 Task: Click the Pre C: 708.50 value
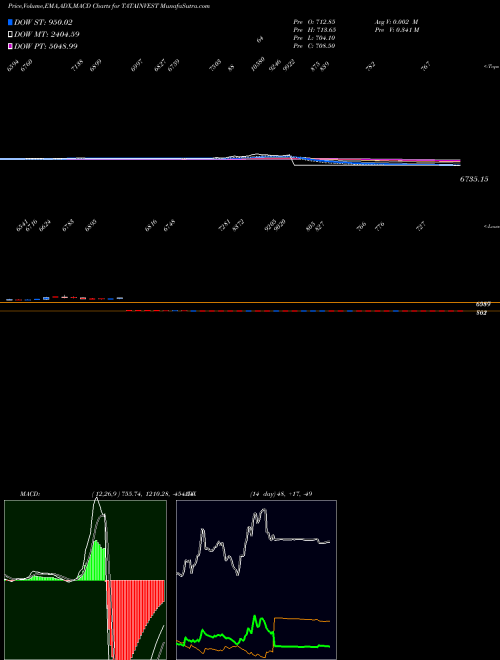(314, 45)
